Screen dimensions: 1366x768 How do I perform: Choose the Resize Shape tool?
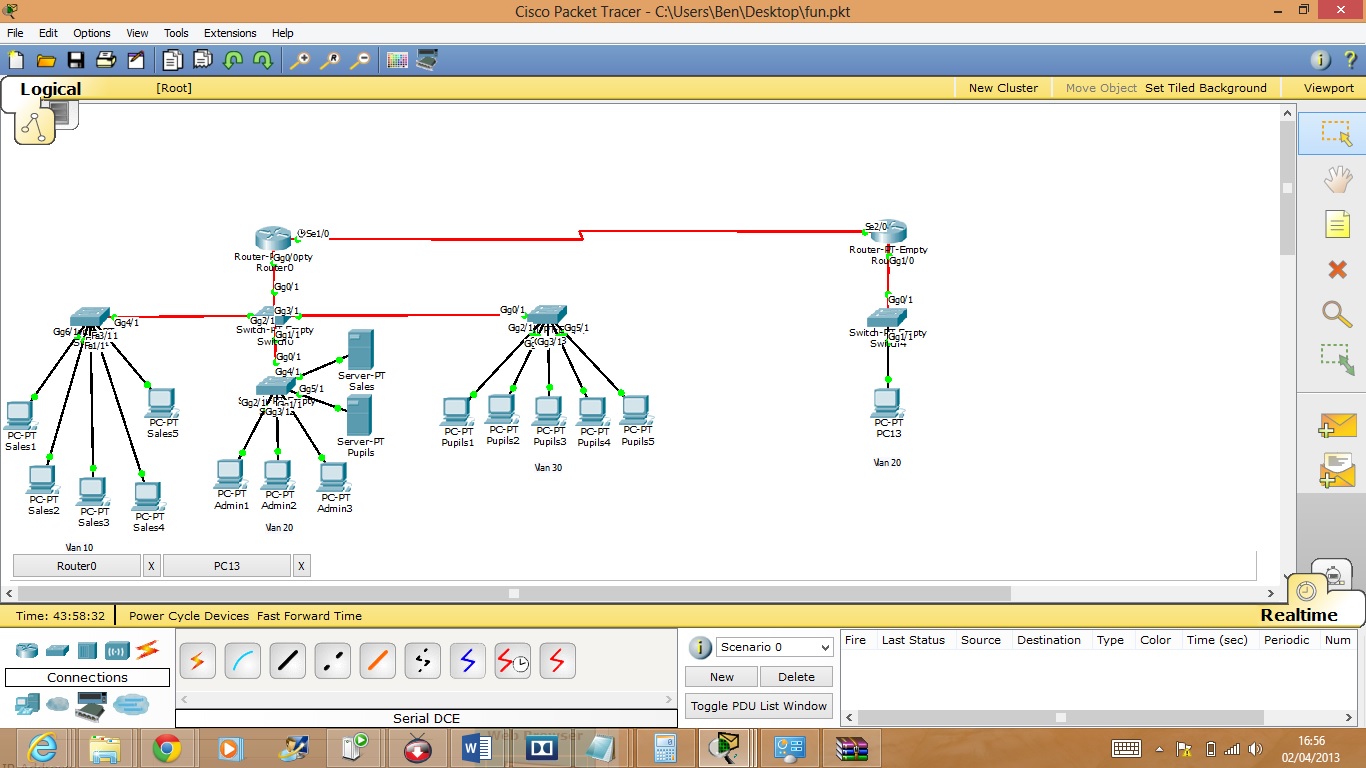pos(1337,360)
